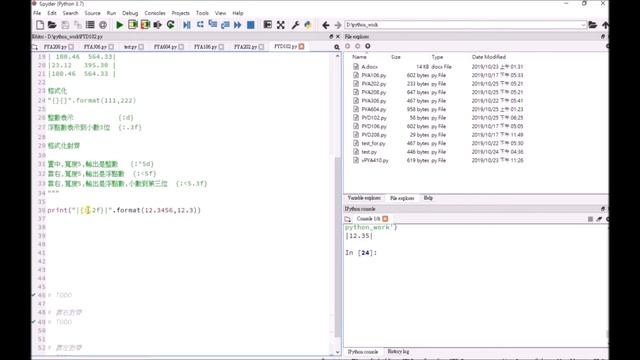
Task: Run the current cell
Action: click(133, 25)
